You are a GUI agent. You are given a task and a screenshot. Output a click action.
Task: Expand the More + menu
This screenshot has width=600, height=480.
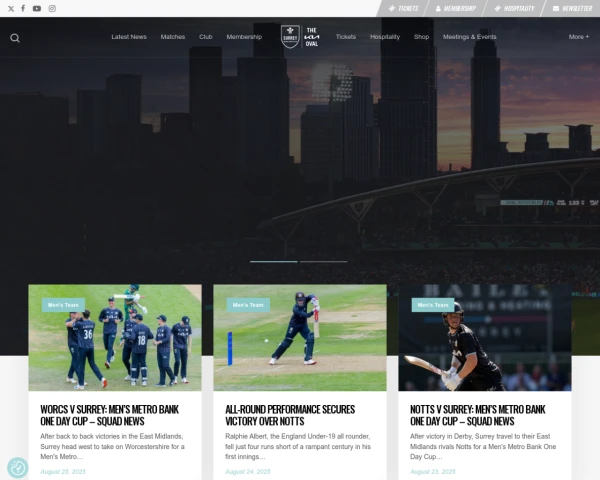pyautogui.click(x=579, y=37)
